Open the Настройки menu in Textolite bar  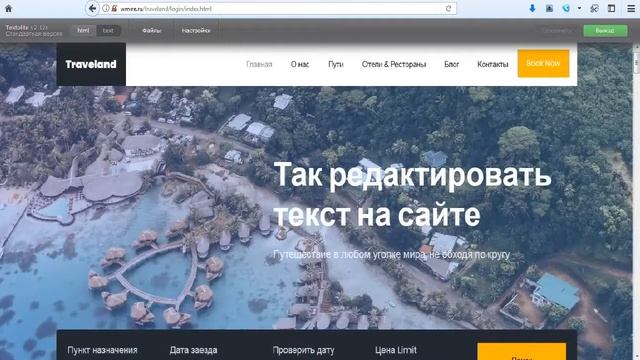pyautogui.click(x=196, y=31)
